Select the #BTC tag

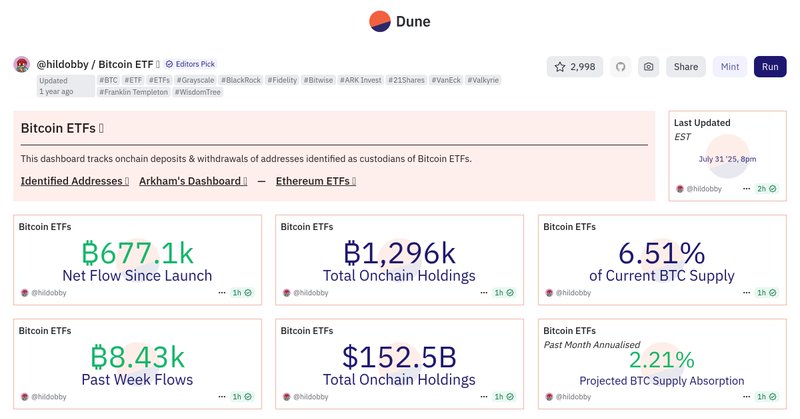tap(108, 80)
